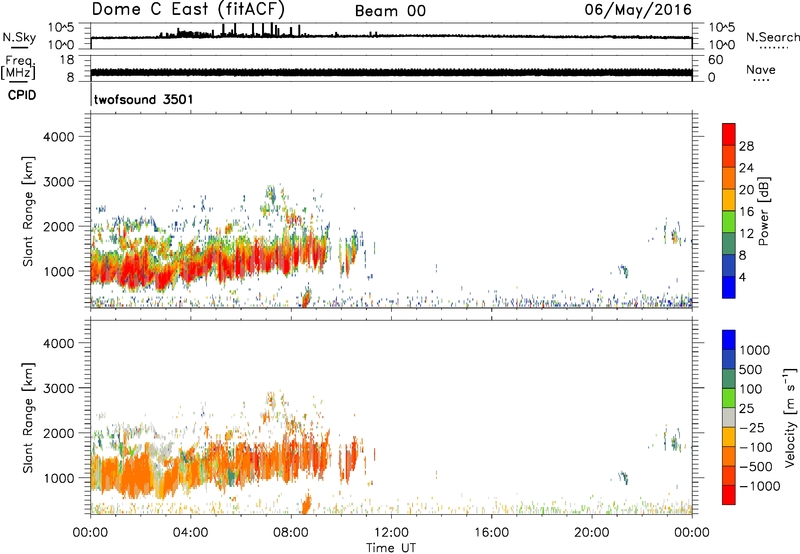This screenshot has height=554, width=800.
Task: Click the '-1000' tick on Velocity color bar
Action: click(x=759, y=486)
